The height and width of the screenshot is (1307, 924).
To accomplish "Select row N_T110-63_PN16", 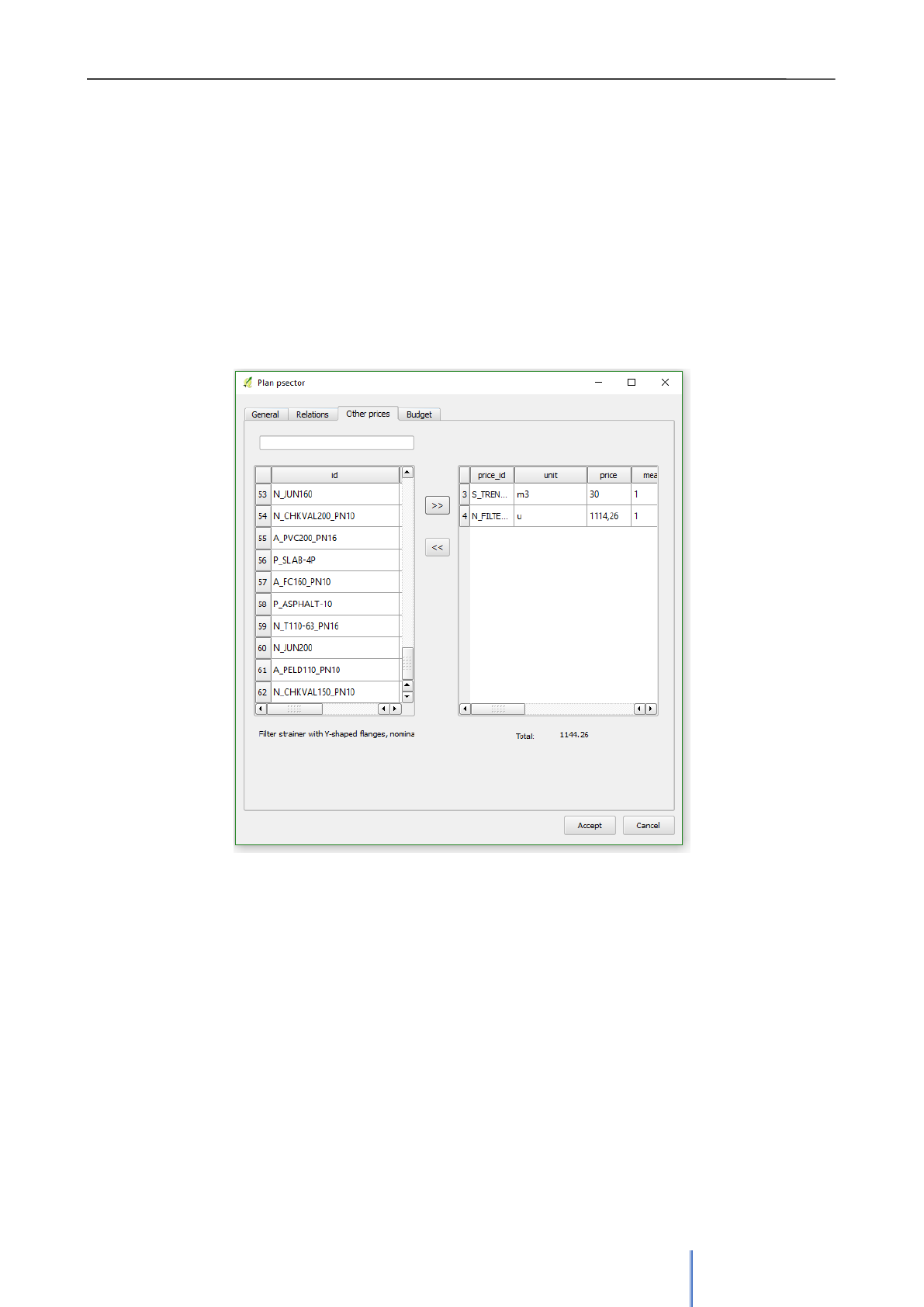I will click(335, 626).
